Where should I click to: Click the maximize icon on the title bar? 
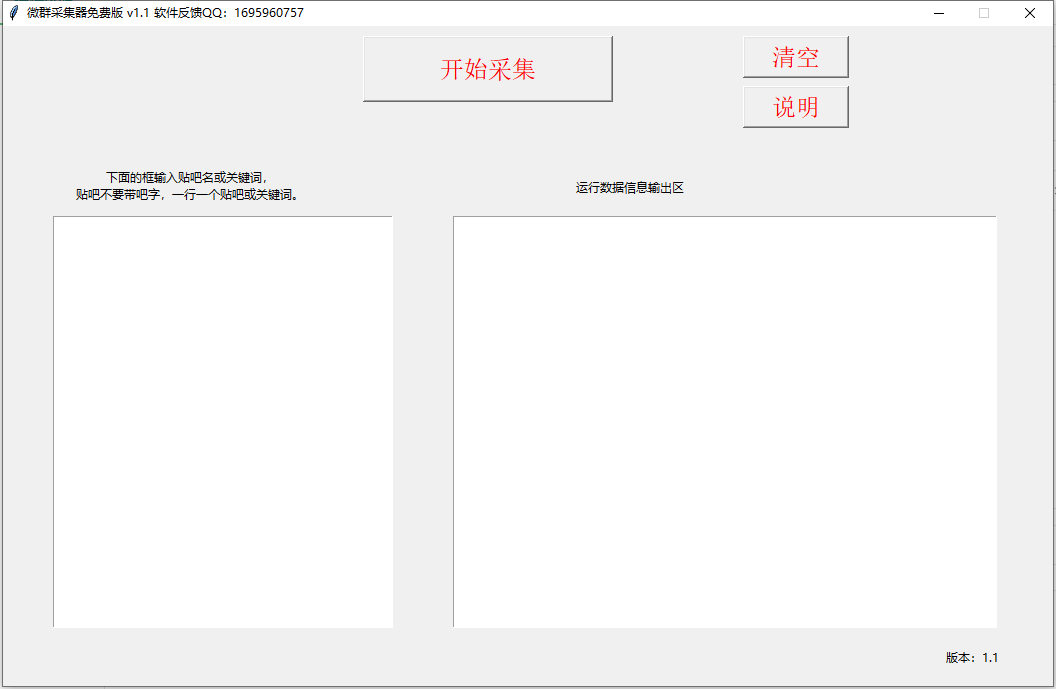tap(983, 13)
